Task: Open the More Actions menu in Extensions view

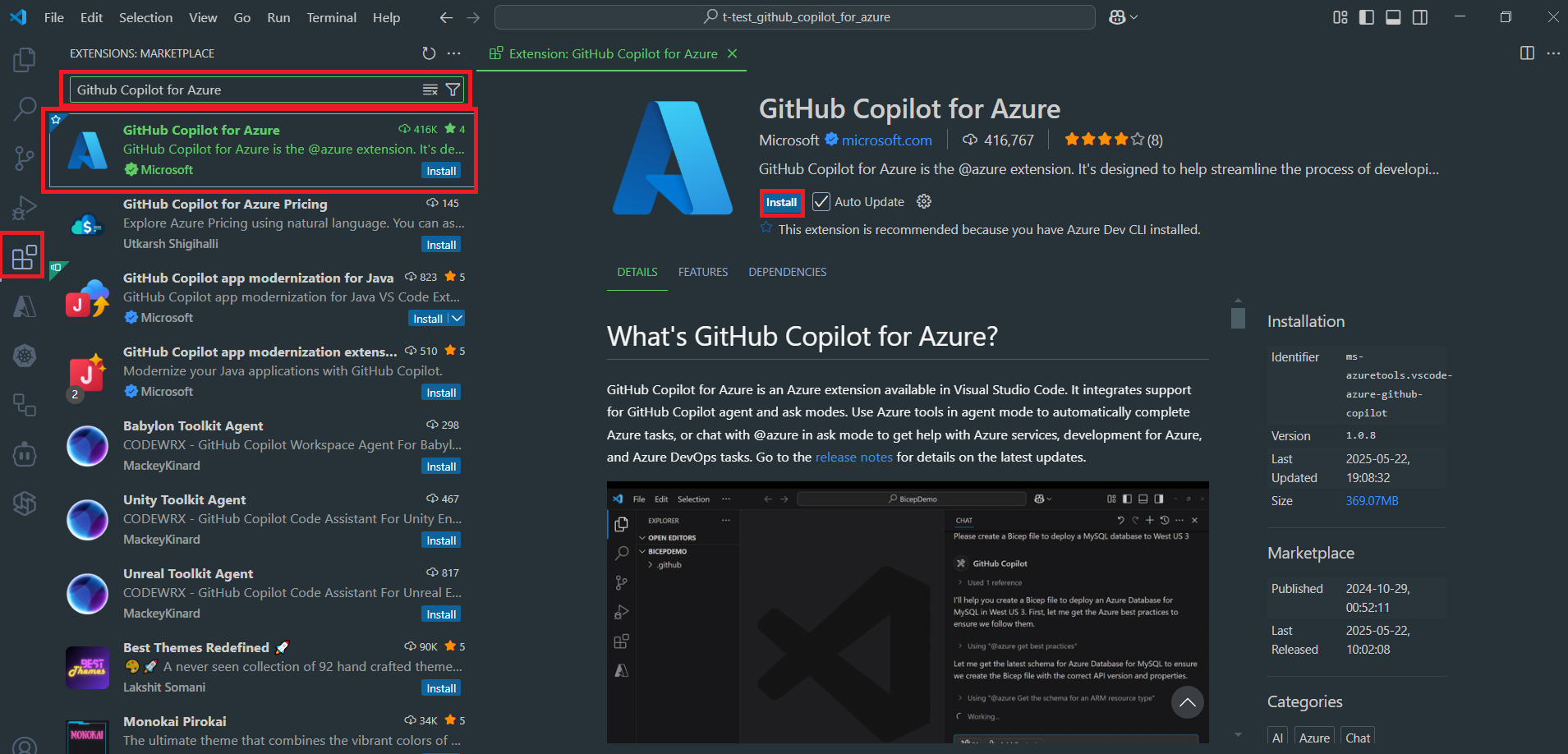Action: [x=454, y=53]
